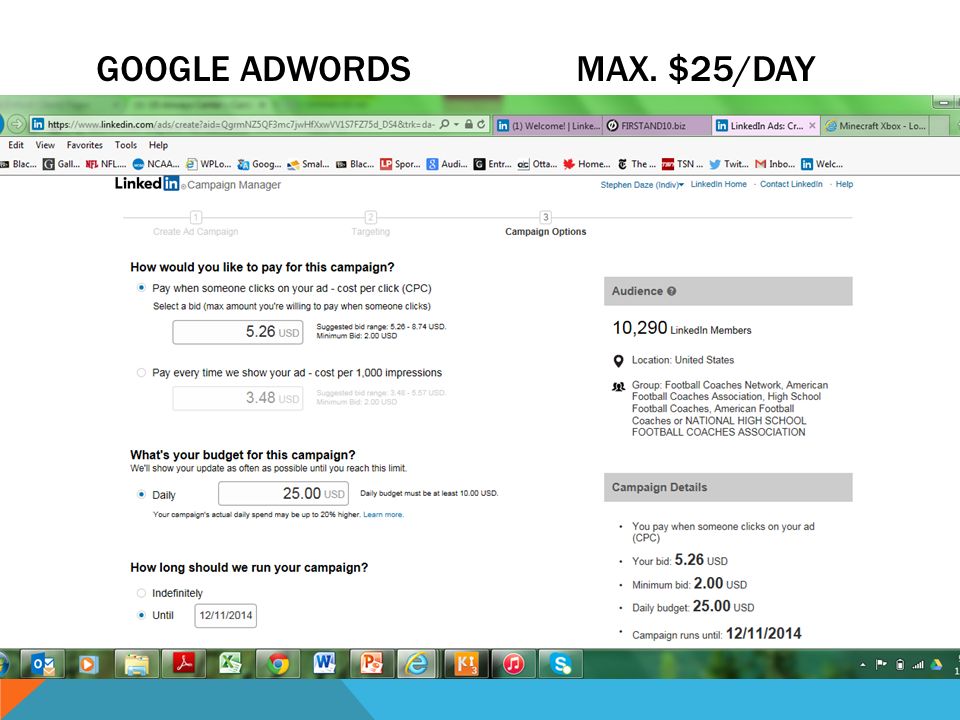This screenshot has height=720, width=960.
Task: Open the orange K taskbar app
Action: point(466,664)
